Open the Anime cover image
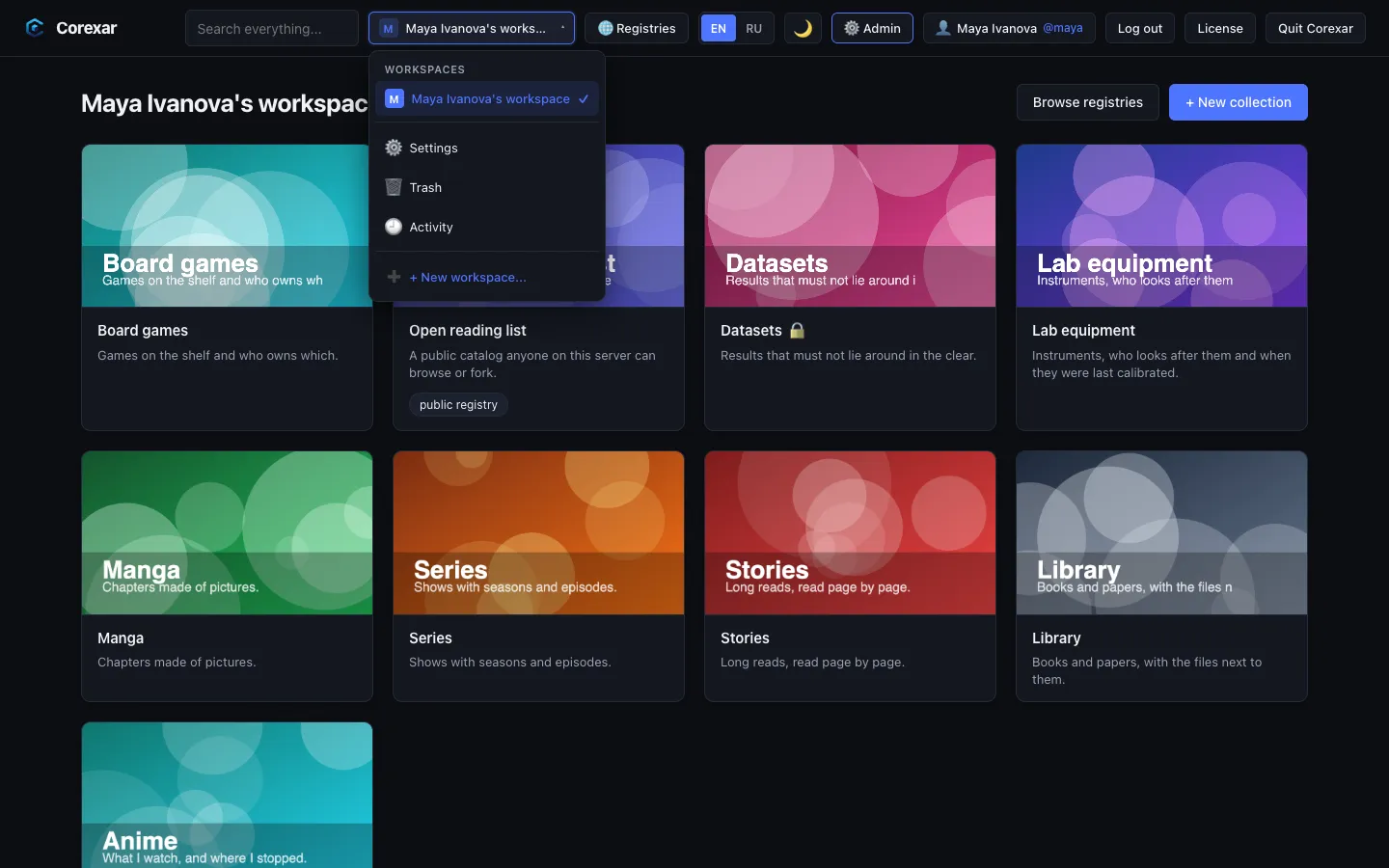Screen dimensions: 1389x868 pyautogui.click(x=227, y=796)
